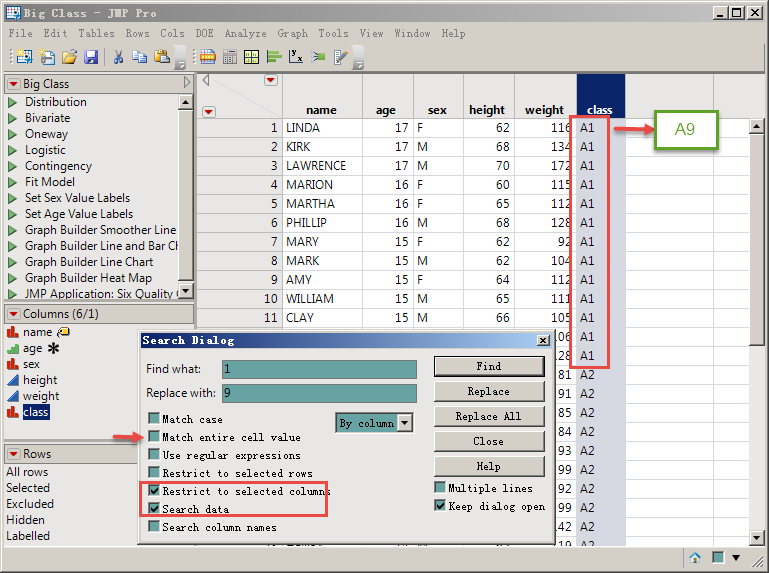This screenshot has height=573, width=769.
Task: Open file using the folder toolbar icon
Action: [69, 57]
